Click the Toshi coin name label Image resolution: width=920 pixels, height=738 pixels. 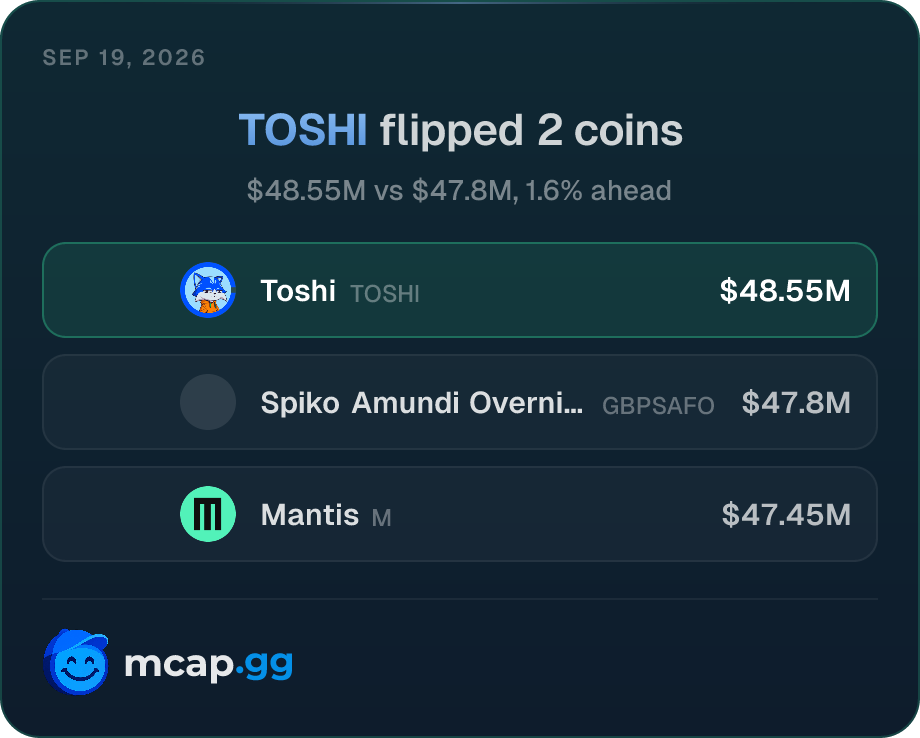[298, 290]
